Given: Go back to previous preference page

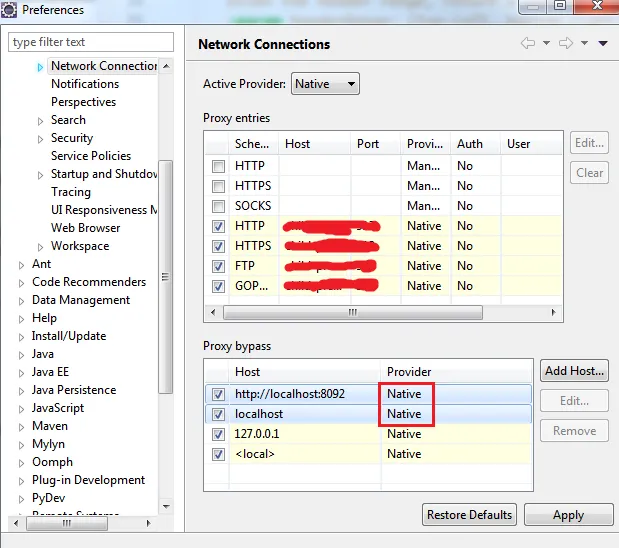Looking at the screenshot, I should (x=528, y=43).
